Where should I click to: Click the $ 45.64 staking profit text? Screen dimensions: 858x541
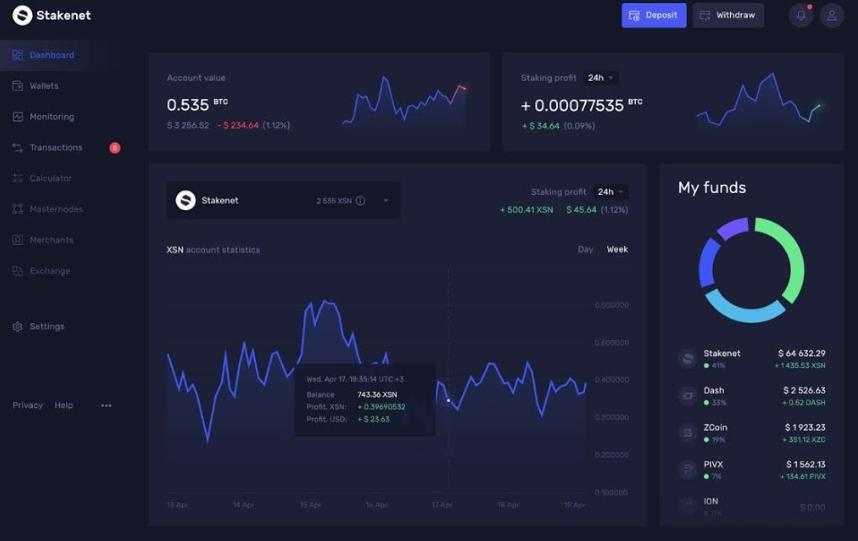581,210
